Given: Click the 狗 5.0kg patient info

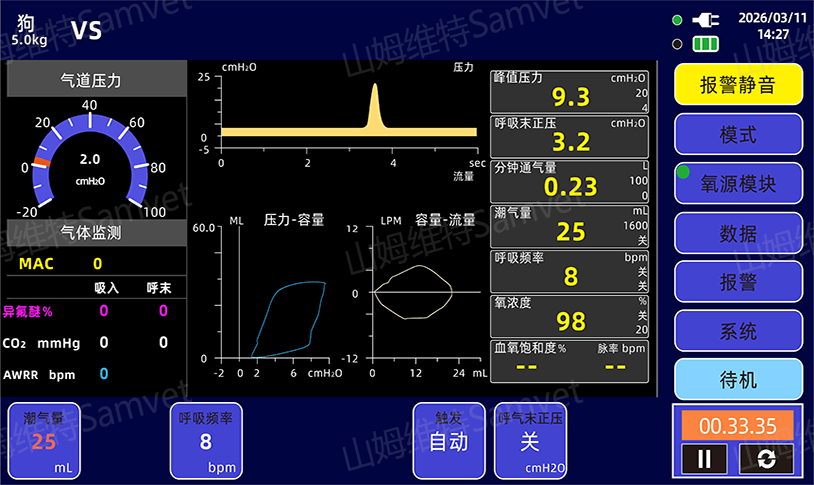Looking at the screenshot, I should pos(29,30).
